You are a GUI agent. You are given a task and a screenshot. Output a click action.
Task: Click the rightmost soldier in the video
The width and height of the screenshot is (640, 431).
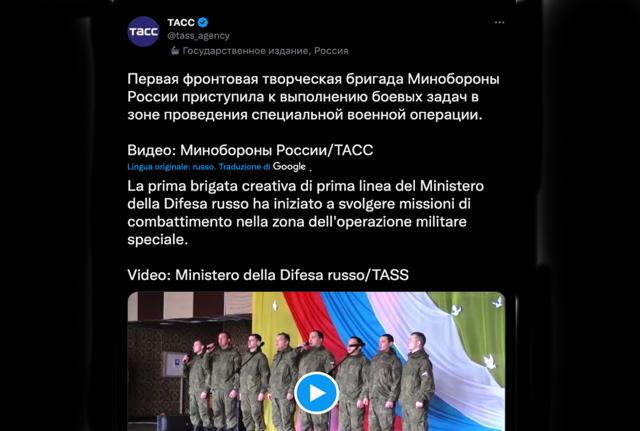pyautogui.click(x=416, y=382)
